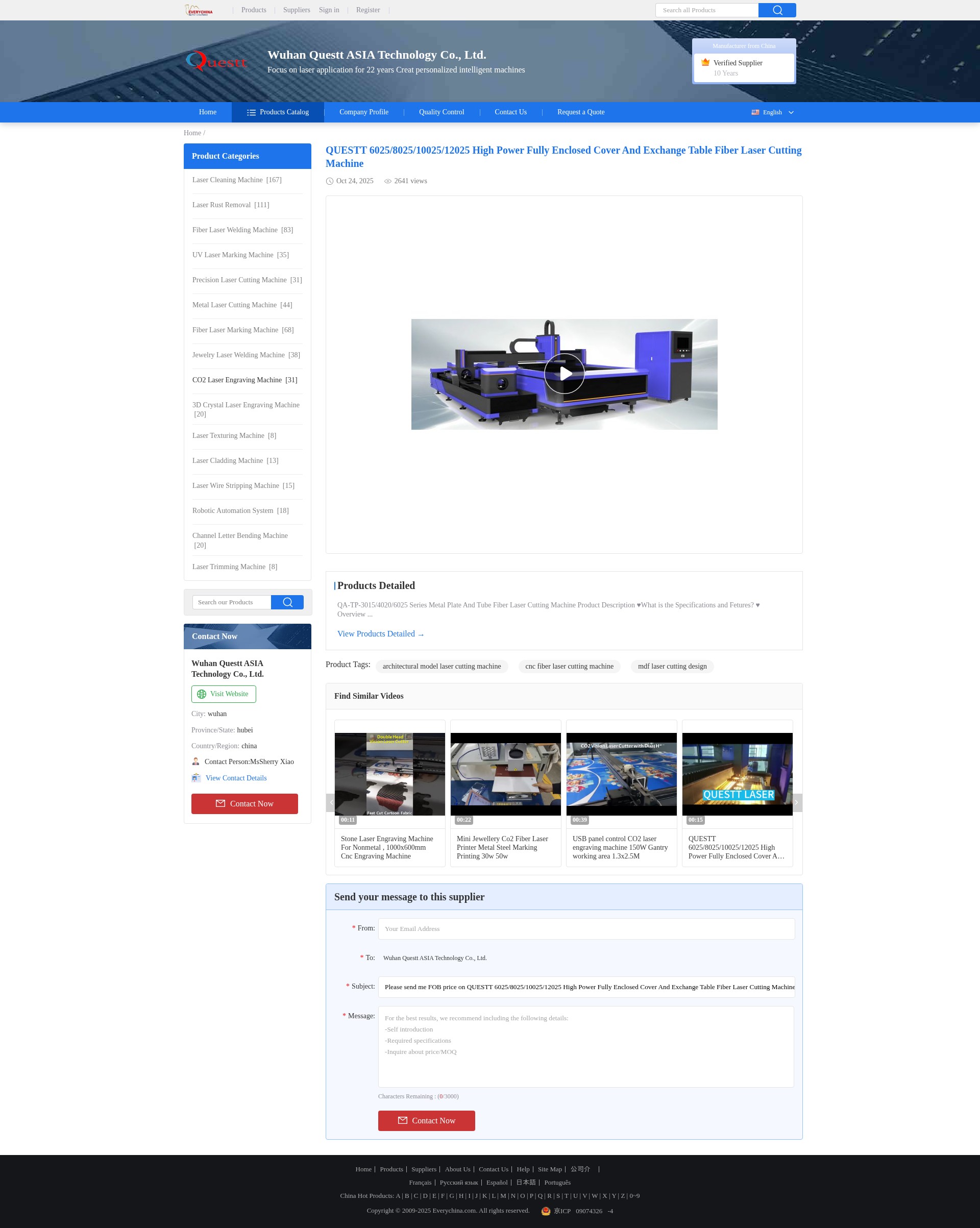Click View Products Detailed link

(x=381, y=634)
